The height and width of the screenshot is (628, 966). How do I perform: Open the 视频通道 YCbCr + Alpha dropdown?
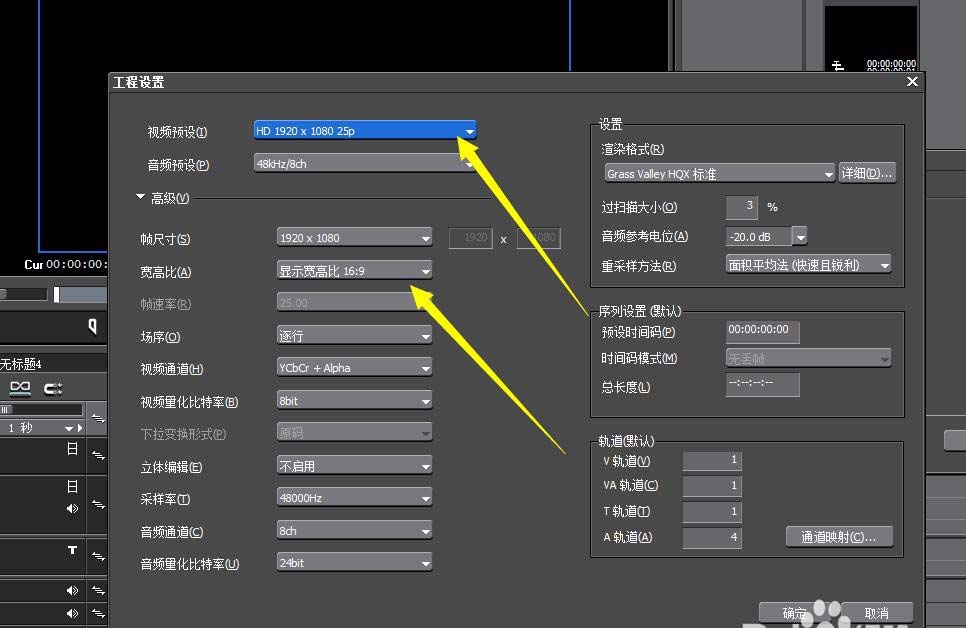[x=354, y=368]
